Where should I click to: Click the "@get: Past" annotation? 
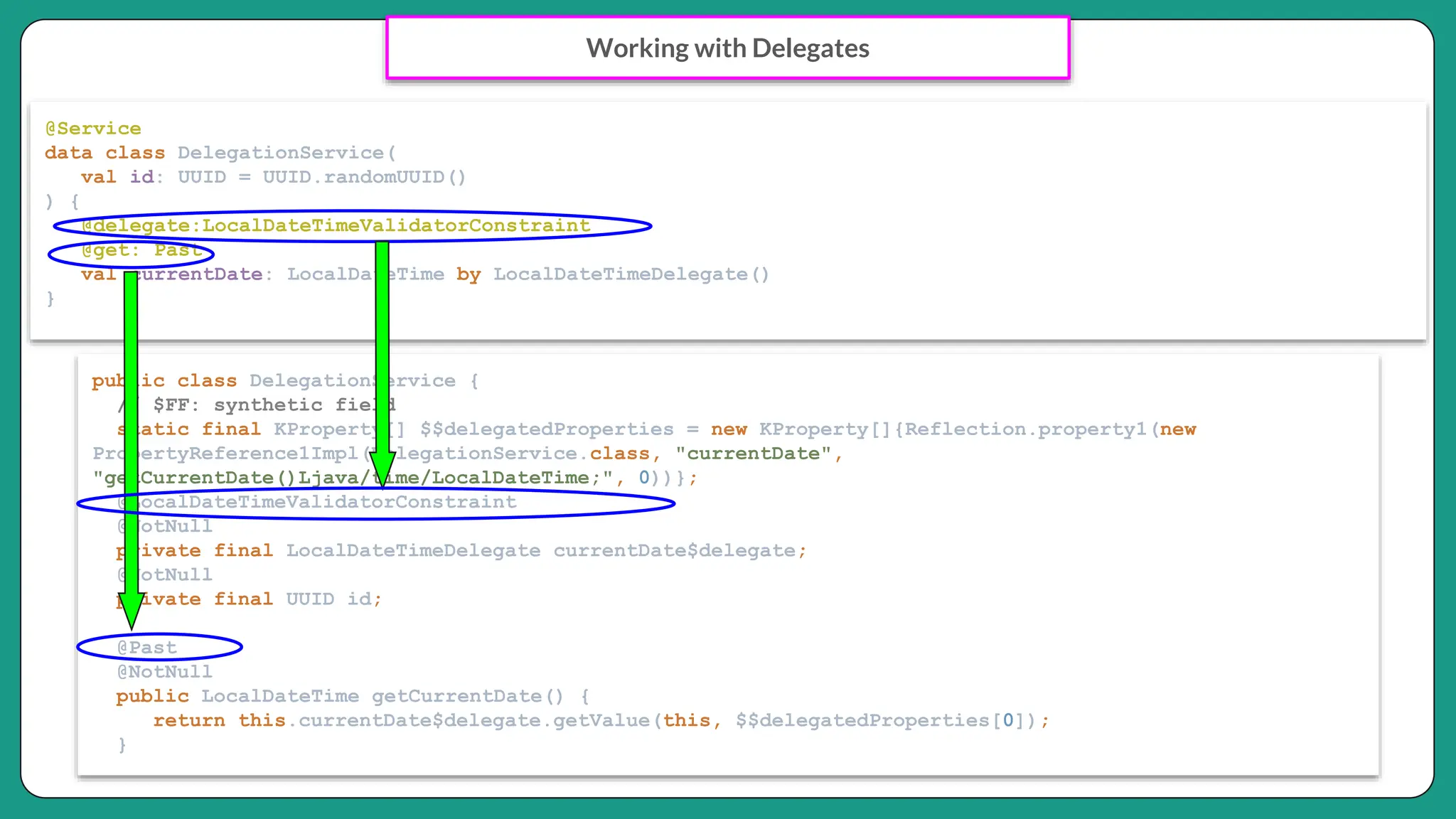(141, 250)
